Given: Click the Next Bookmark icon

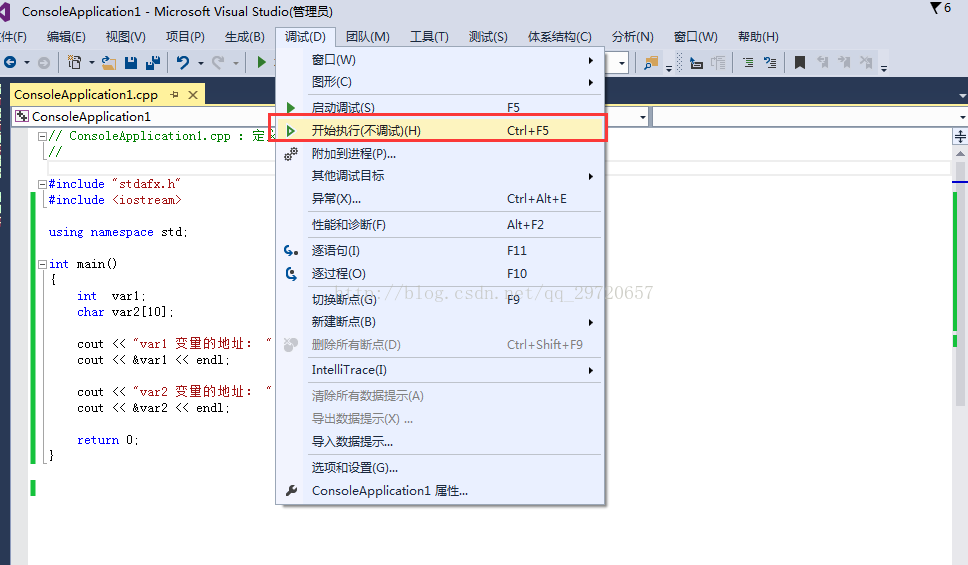Looking at the screenshot, I should tap(844, 62).
